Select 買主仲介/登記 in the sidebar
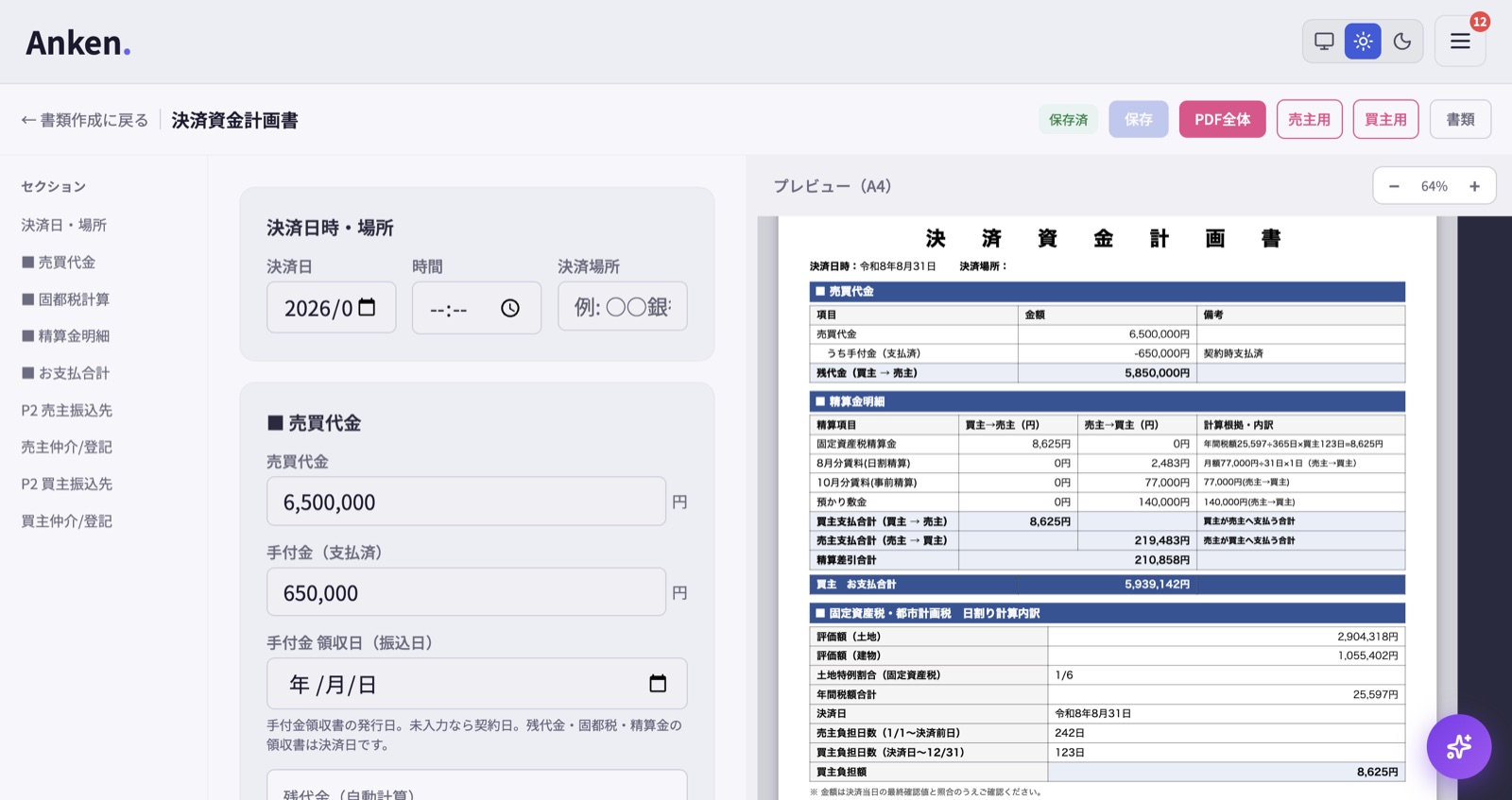Image resolution: width=1512 pixels, height=800 pixels. [67, 520]
